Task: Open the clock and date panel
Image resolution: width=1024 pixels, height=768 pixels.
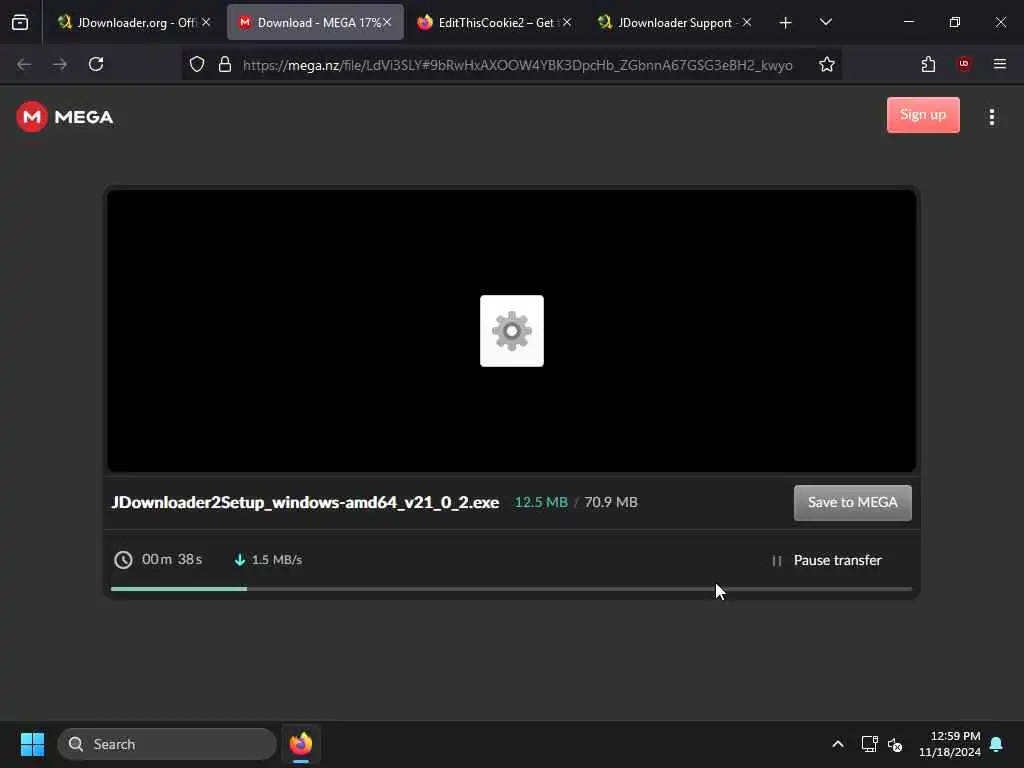Action: [x=950, y=744]
